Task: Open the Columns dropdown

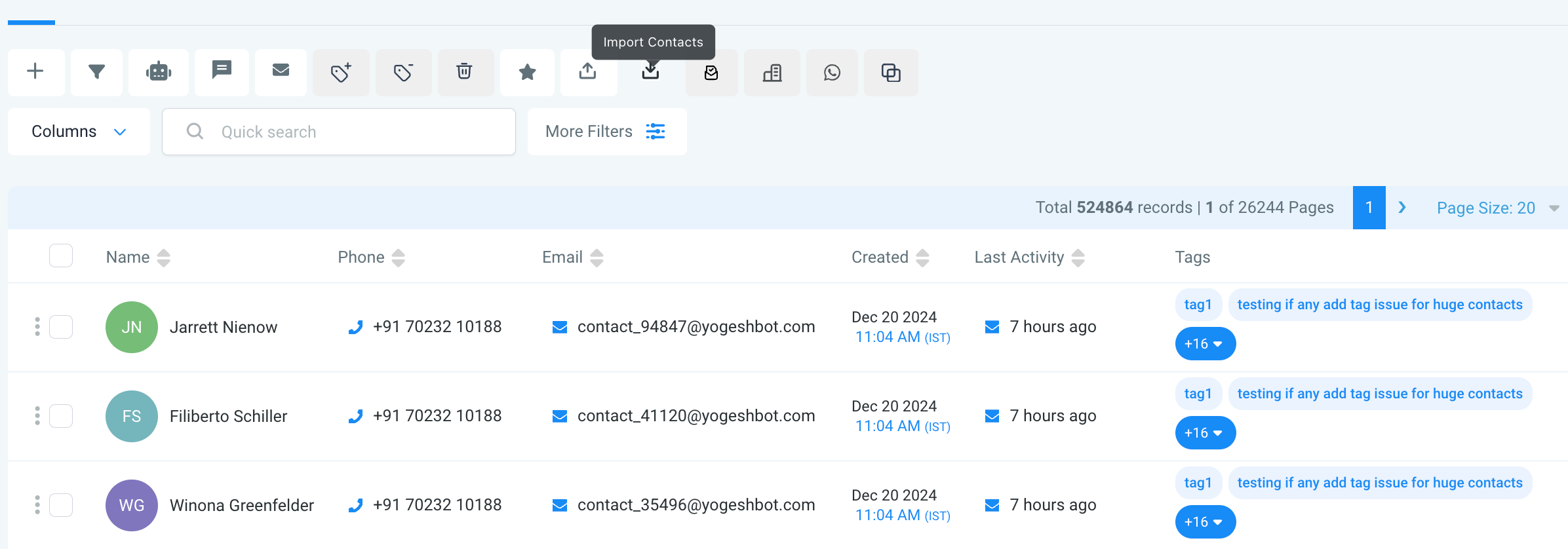Action: click(79, 132)
